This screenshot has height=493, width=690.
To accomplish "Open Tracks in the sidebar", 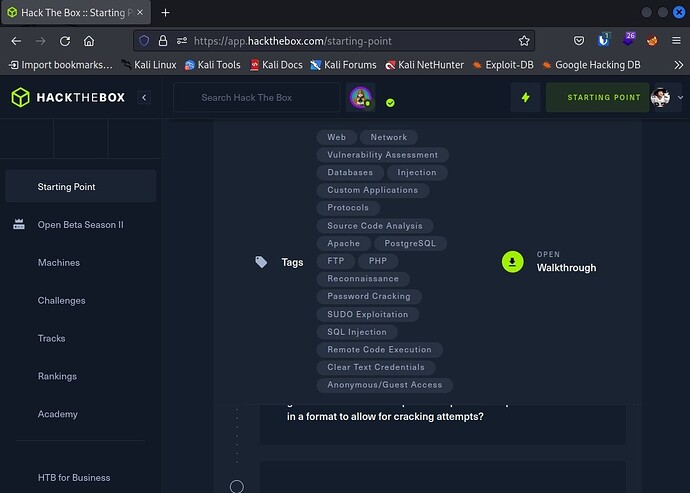I will coord(51,338).
